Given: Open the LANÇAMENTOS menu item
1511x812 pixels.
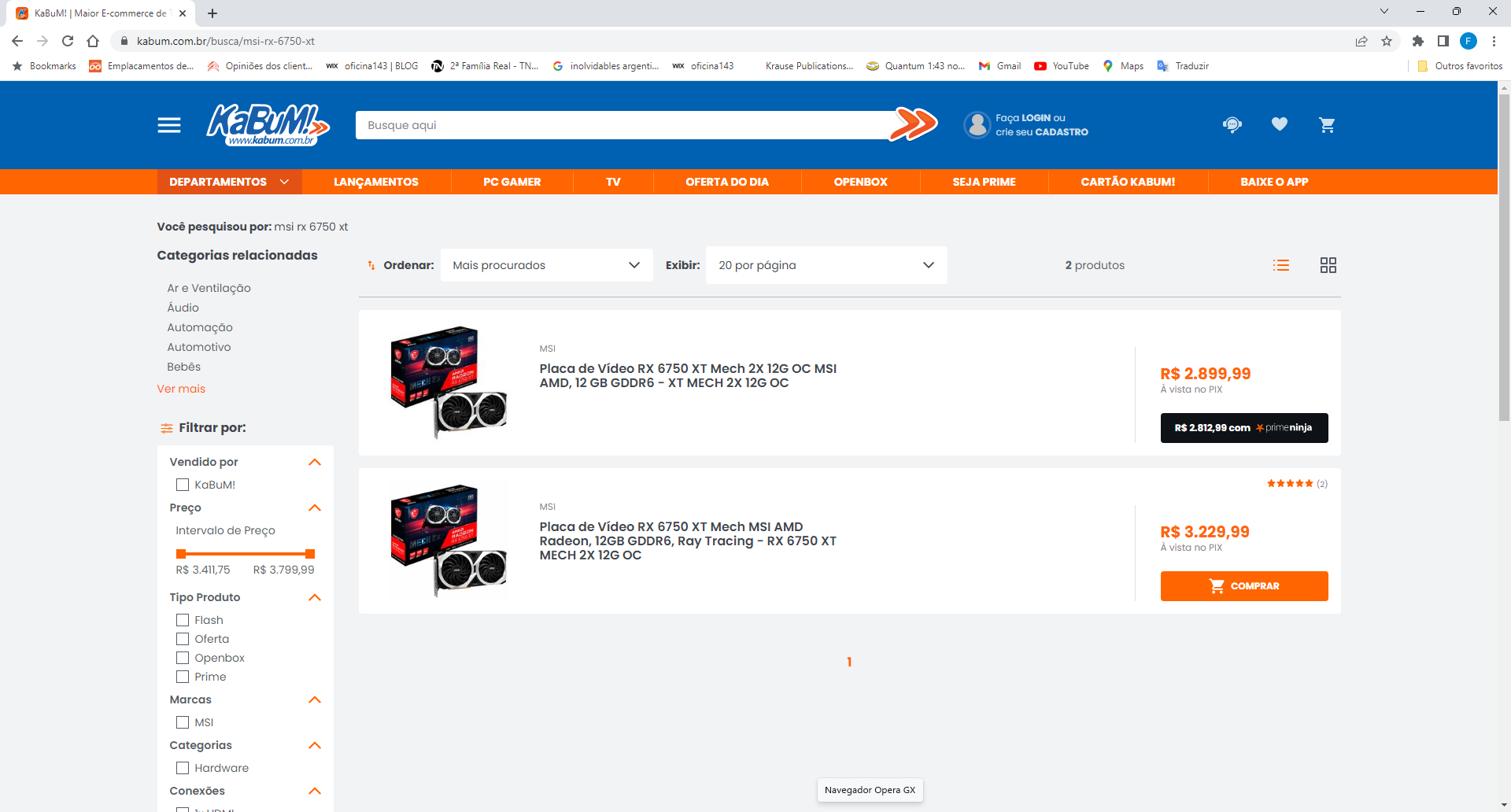Looking at the screenshot, I should click(x=376, y=182).
